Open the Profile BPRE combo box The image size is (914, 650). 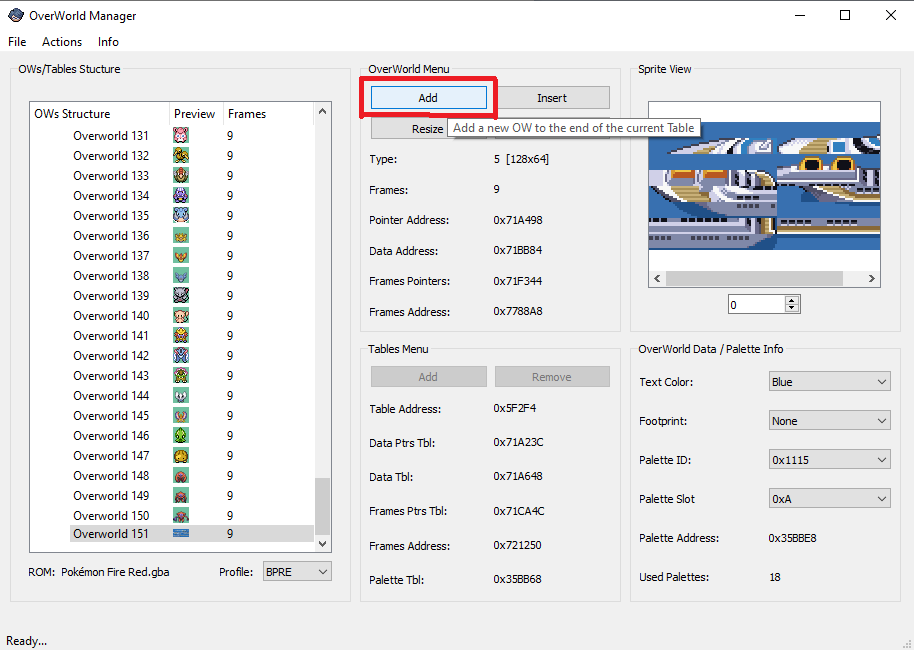[295, 572]
